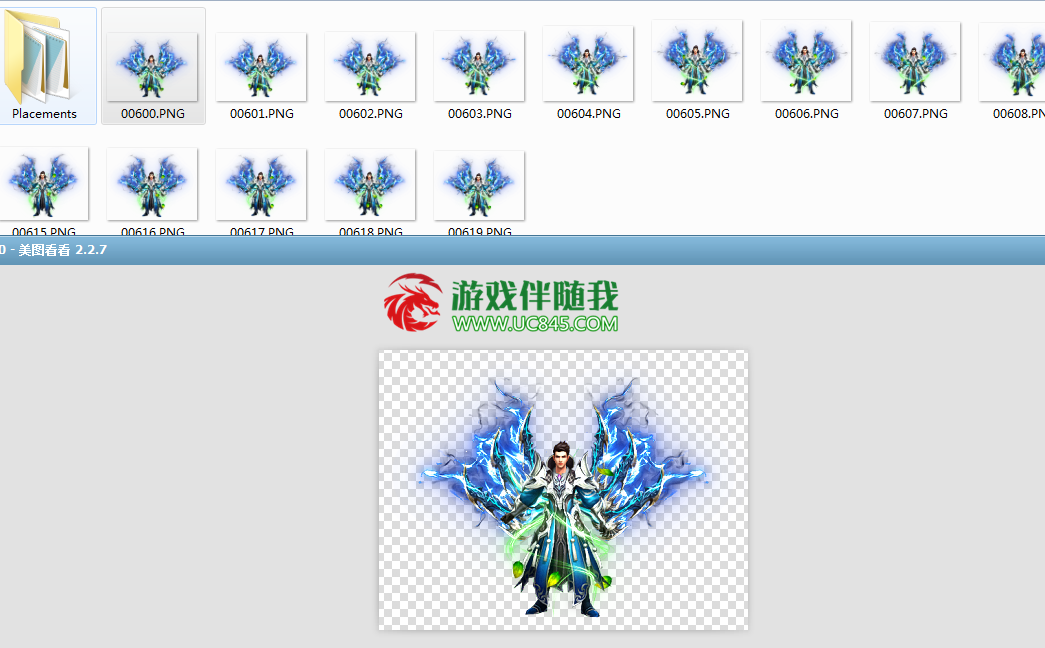Select the 00600.PNG thumbnail image
The image size is (1045, 648).
(153, 67)
